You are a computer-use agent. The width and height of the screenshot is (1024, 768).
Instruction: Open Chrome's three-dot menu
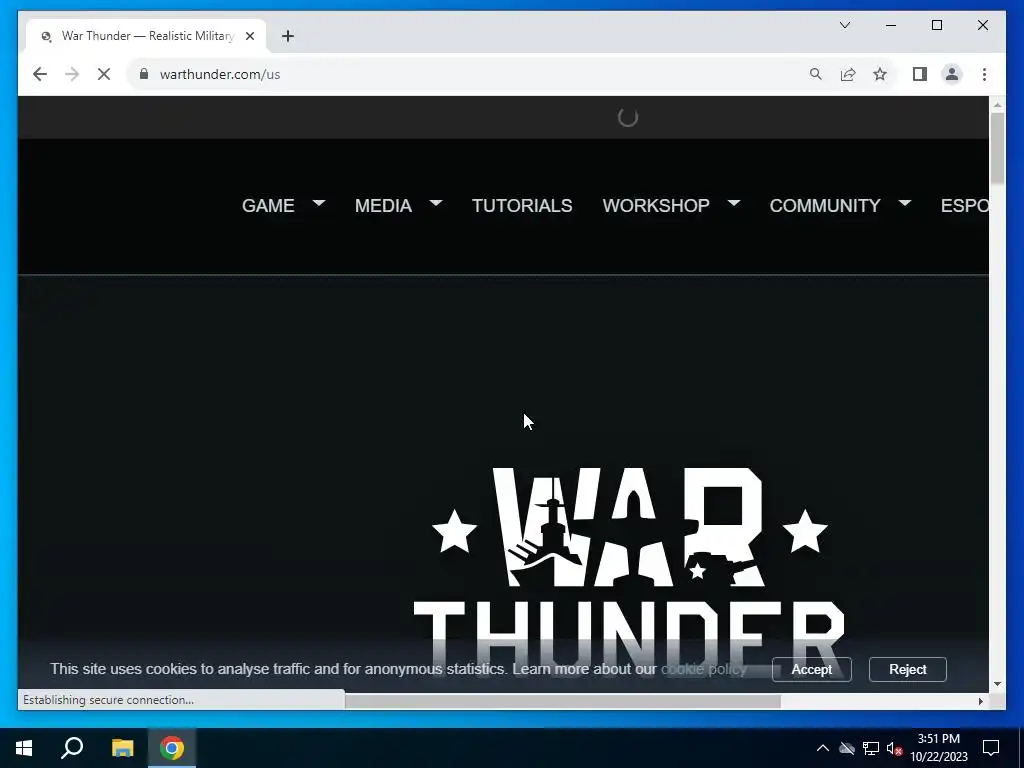(984, 74)
